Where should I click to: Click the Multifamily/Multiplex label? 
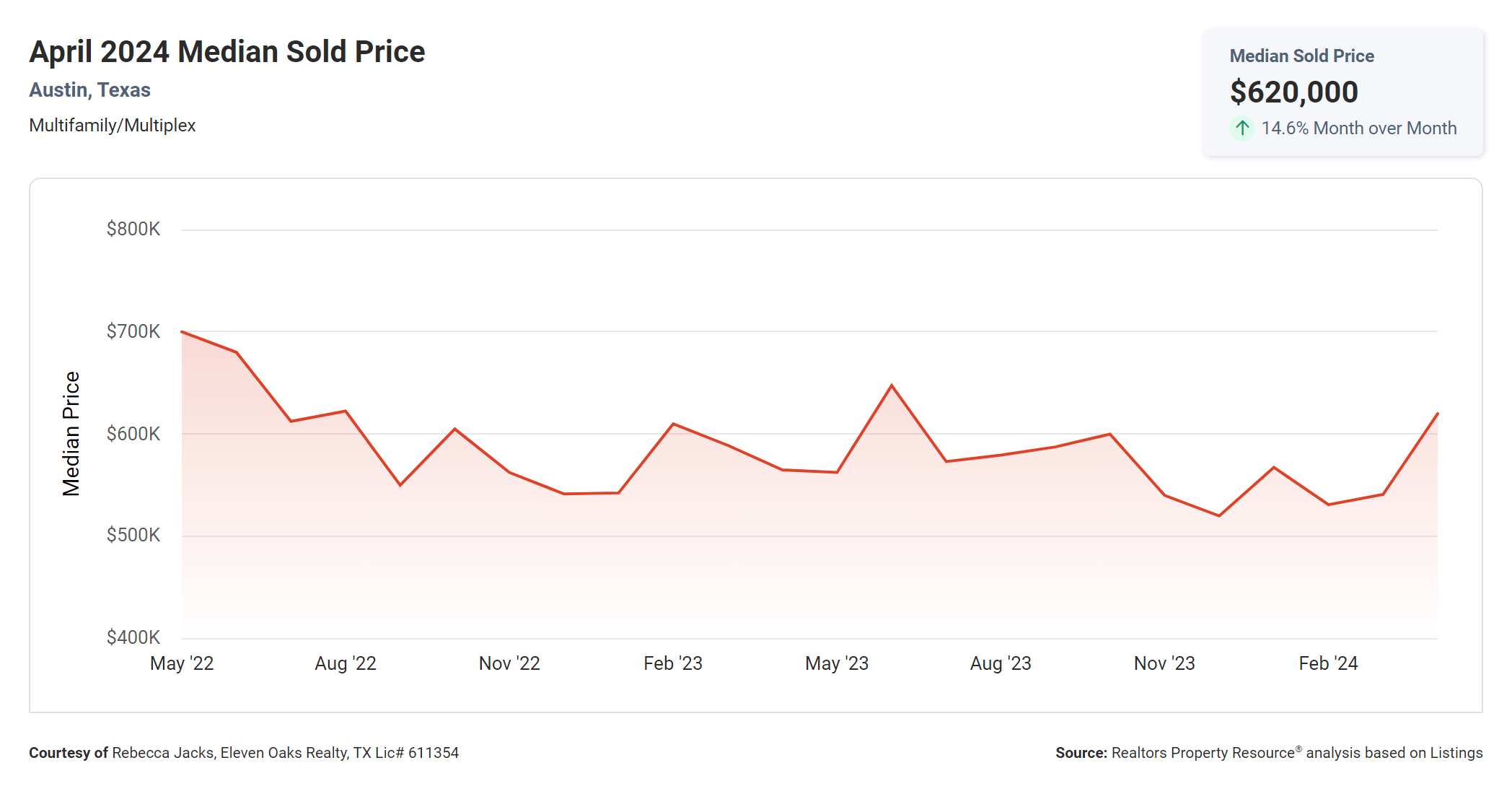pos(112,126)
